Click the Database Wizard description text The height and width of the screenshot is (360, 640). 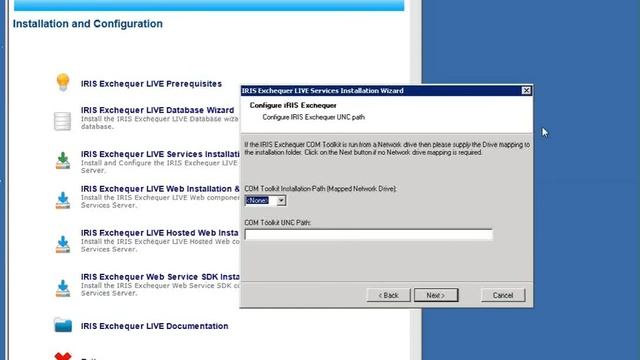pyautogui.click(x=160, y=123)
